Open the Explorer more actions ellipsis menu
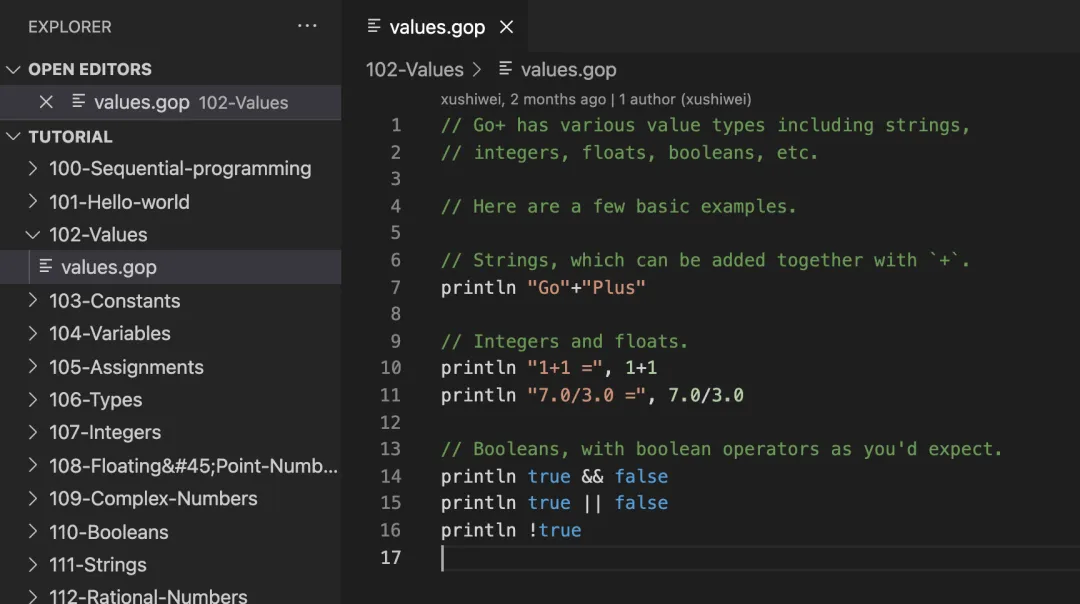The width and height of the screenshot is (1080, 604). 307,26
